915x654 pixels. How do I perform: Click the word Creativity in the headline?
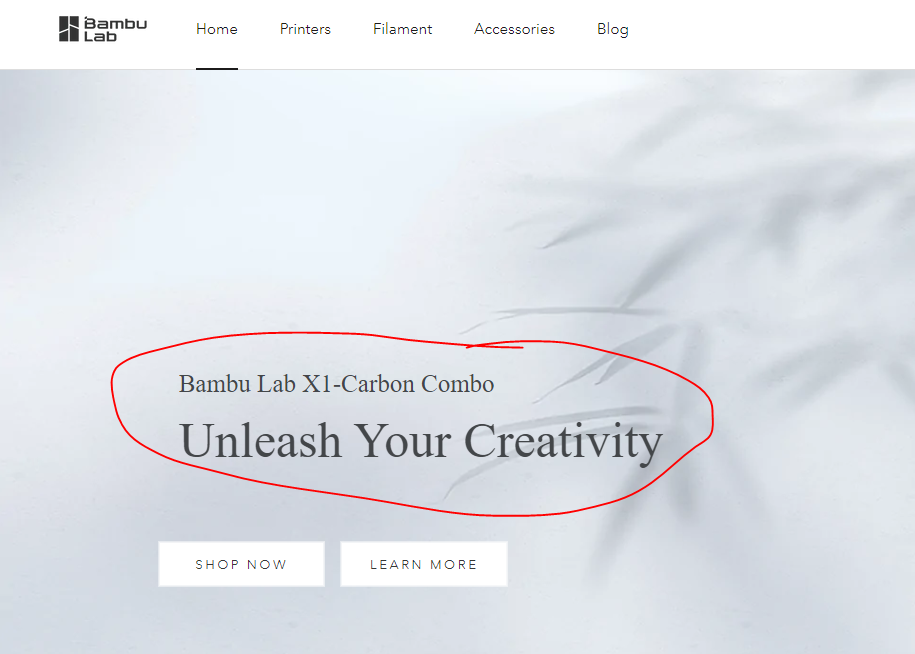pos(564,442)
